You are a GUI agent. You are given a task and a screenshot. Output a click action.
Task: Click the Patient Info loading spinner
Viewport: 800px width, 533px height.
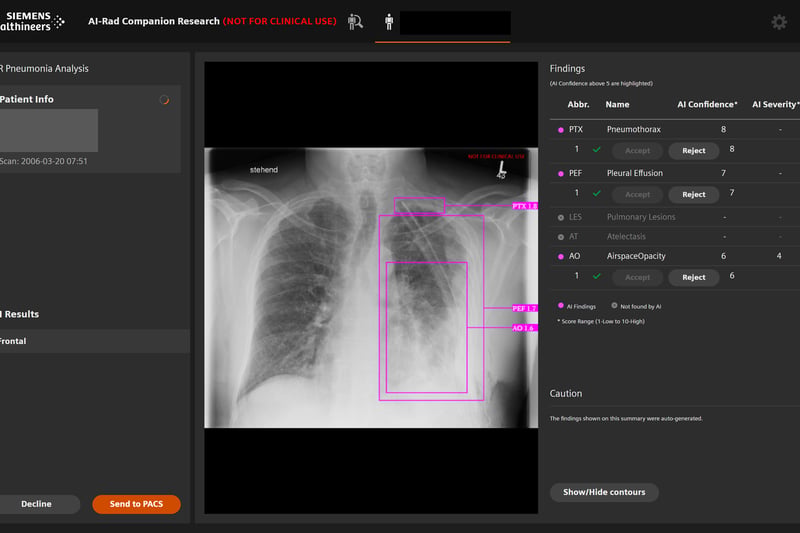point(164,100)
